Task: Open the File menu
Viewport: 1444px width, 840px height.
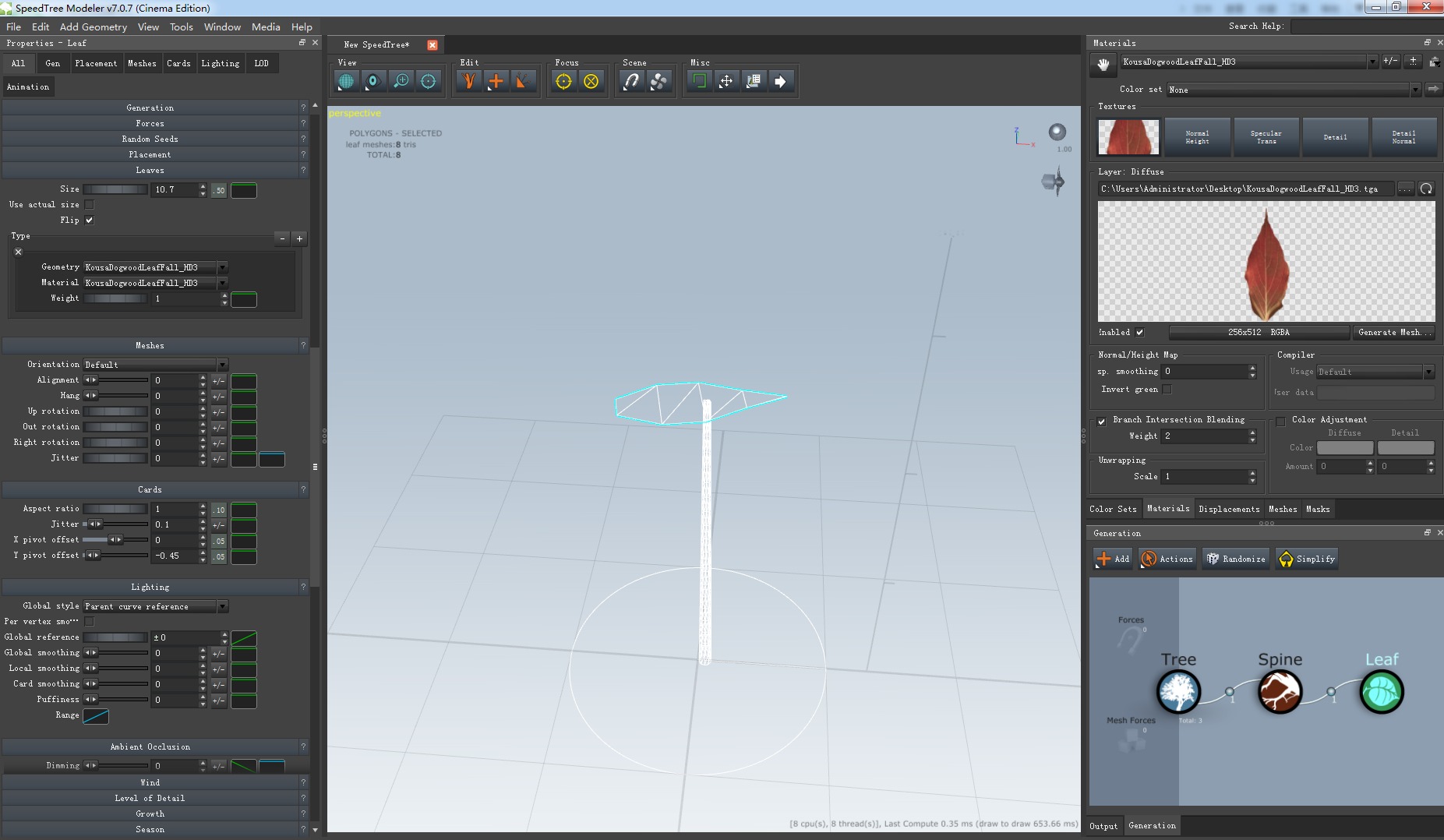Action: (13, 26)
